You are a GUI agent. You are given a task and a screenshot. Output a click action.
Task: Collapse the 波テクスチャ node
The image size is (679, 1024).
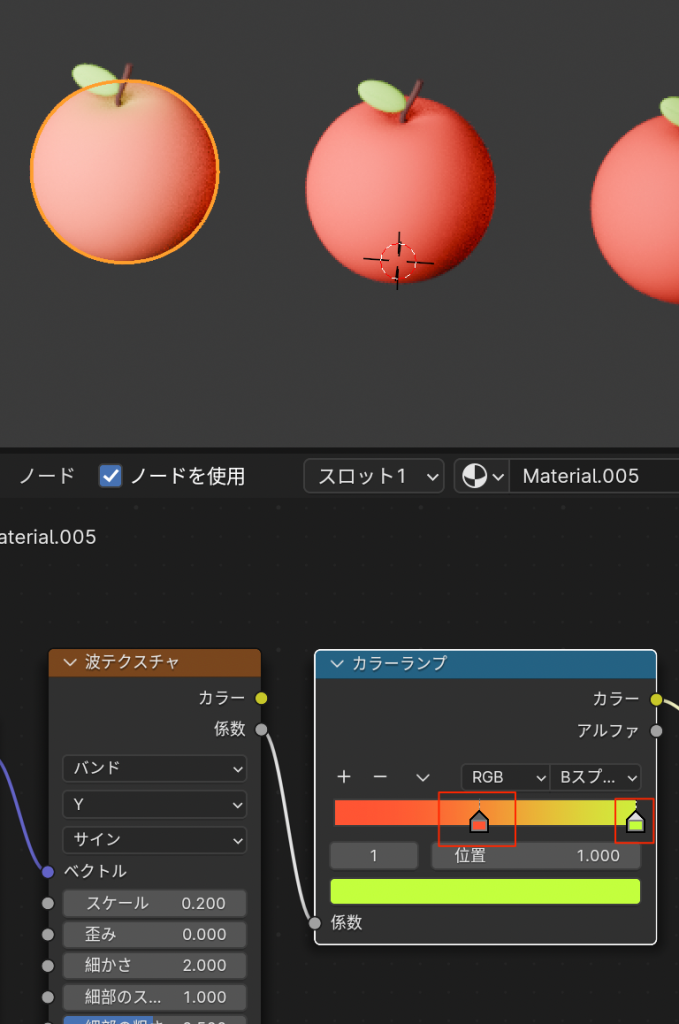click(x=70, y=662)
